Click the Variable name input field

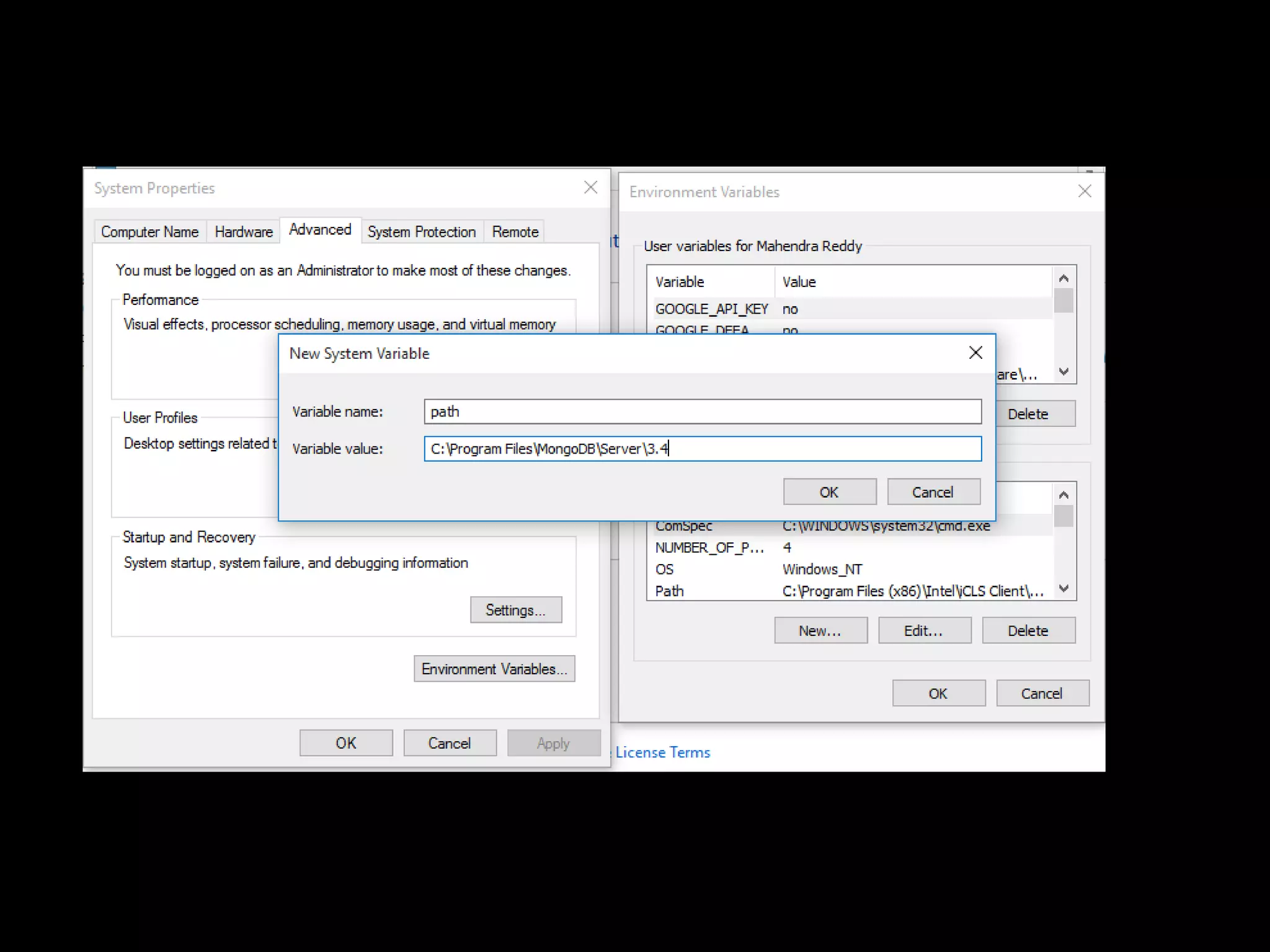[702, 412]
